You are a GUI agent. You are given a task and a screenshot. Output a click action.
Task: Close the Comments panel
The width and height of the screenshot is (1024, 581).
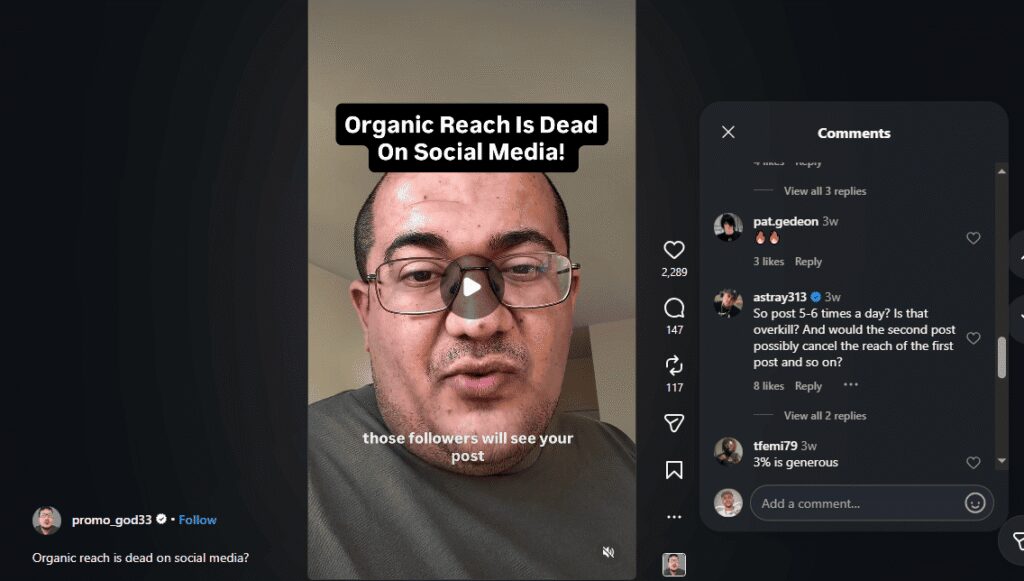point(728,133)
